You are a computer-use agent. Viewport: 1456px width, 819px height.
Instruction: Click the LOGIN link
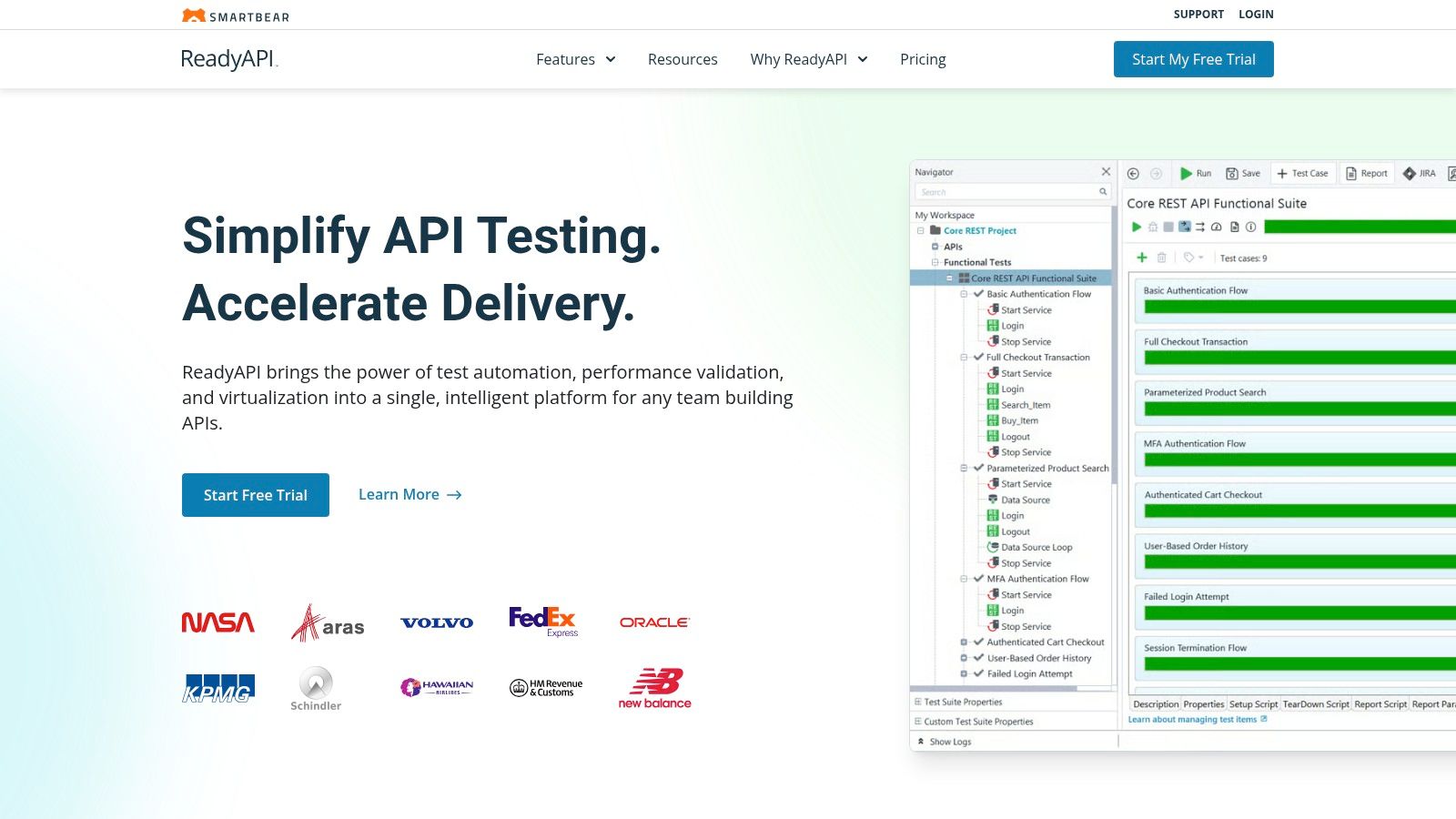[1256, 15]
